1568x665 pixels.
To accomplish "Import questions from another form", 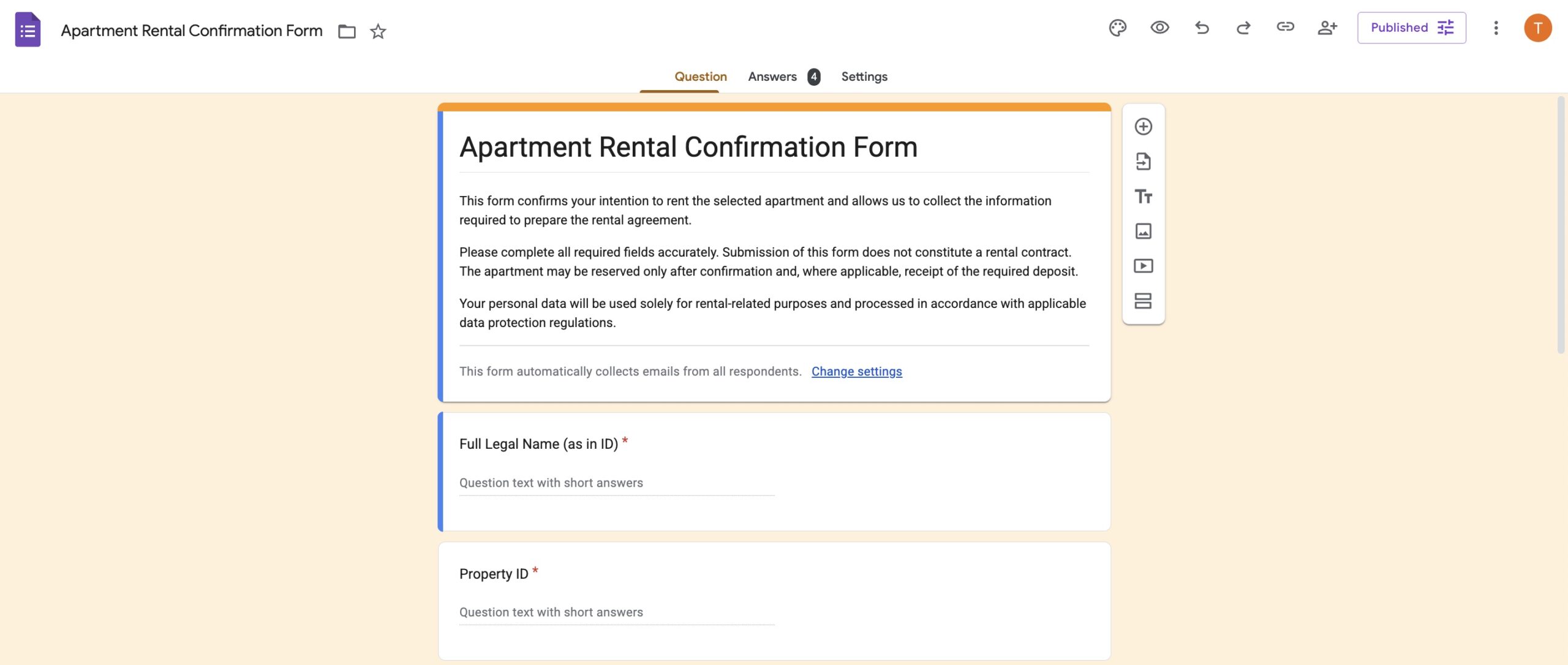I will click(x=1143, y=162).
